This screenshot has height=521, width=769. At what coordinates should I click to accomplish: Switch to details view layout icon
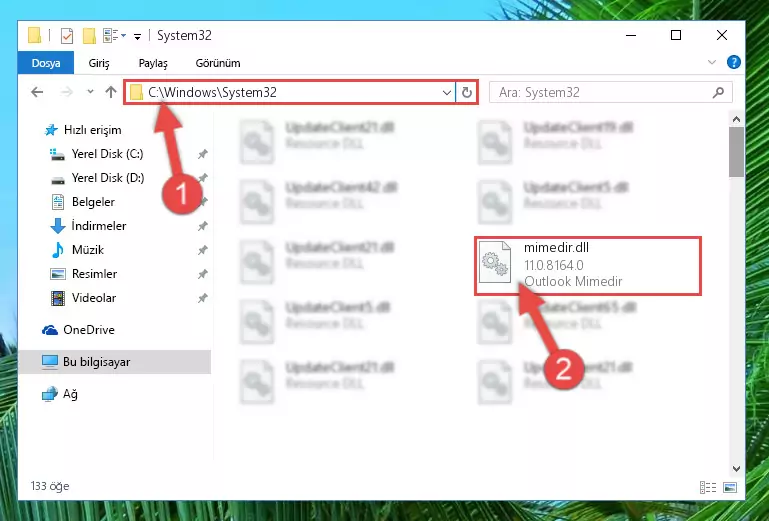[x=708, y=487]
